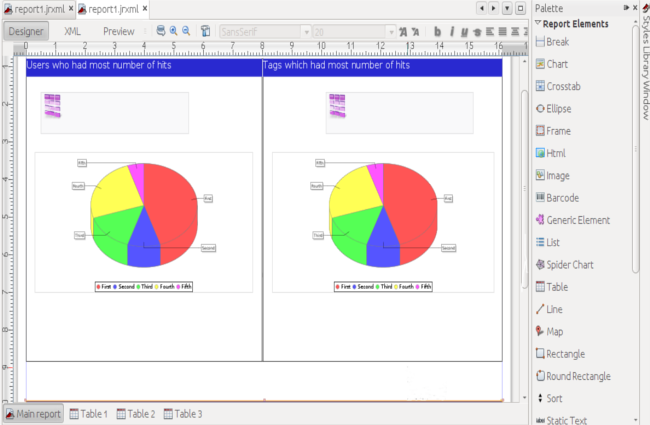Toggle underline text formatting
This screenshot has width=650, height=425.
(x=464, y=31)
